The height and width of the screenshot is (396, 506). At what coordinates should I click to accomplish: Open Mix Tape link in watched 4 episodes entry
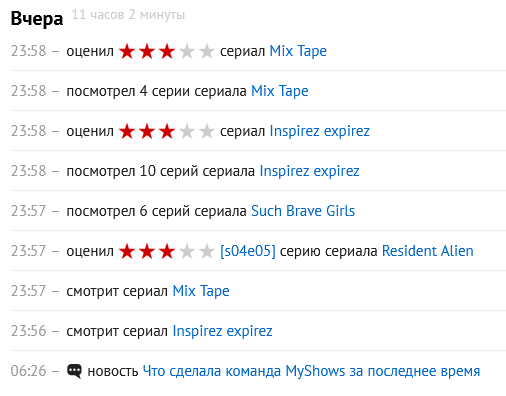[280, 91]
